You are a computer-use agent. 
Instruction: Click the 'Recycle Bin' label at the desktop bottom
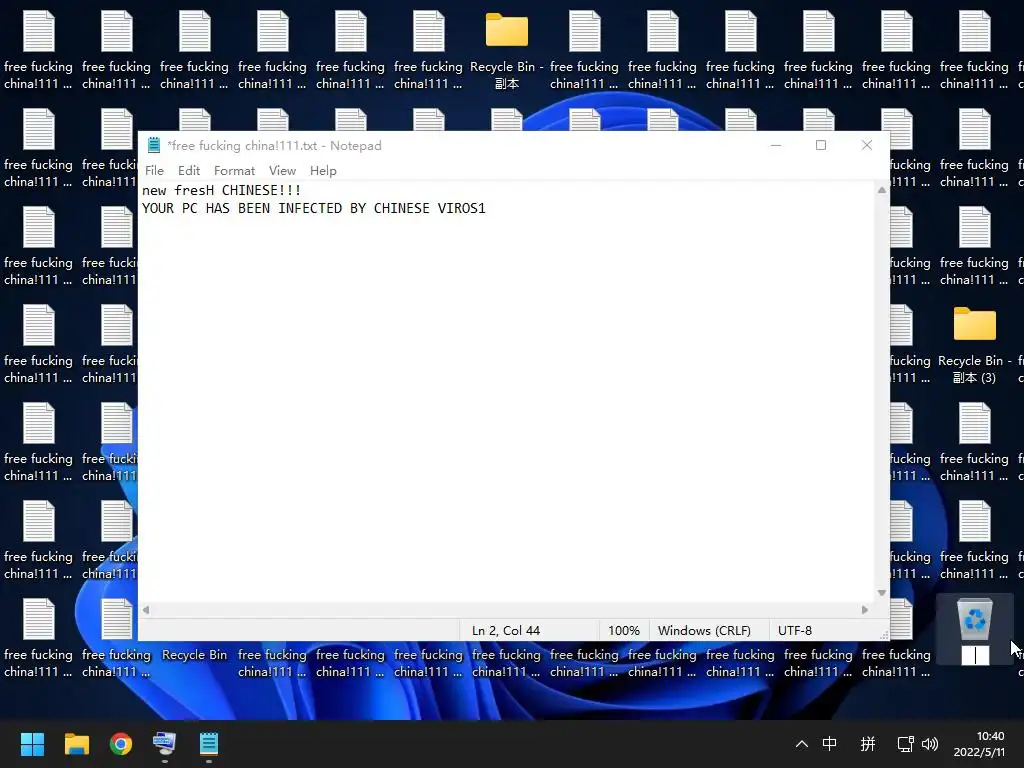pyautogui.click(x=195, y=654)
